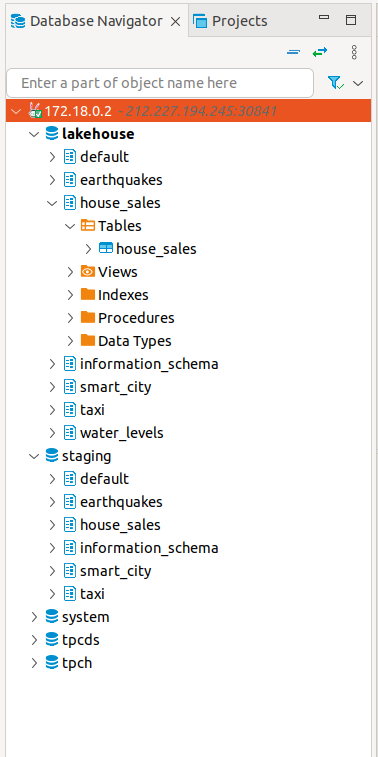Open the View Menu three-dots icon

(354, 52)
